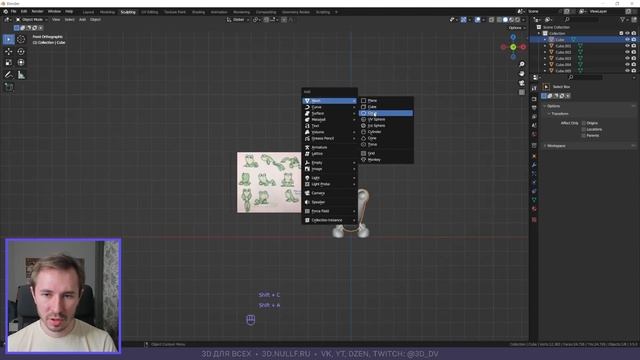Open the viewport Select header menu

(x=70, y=20)
